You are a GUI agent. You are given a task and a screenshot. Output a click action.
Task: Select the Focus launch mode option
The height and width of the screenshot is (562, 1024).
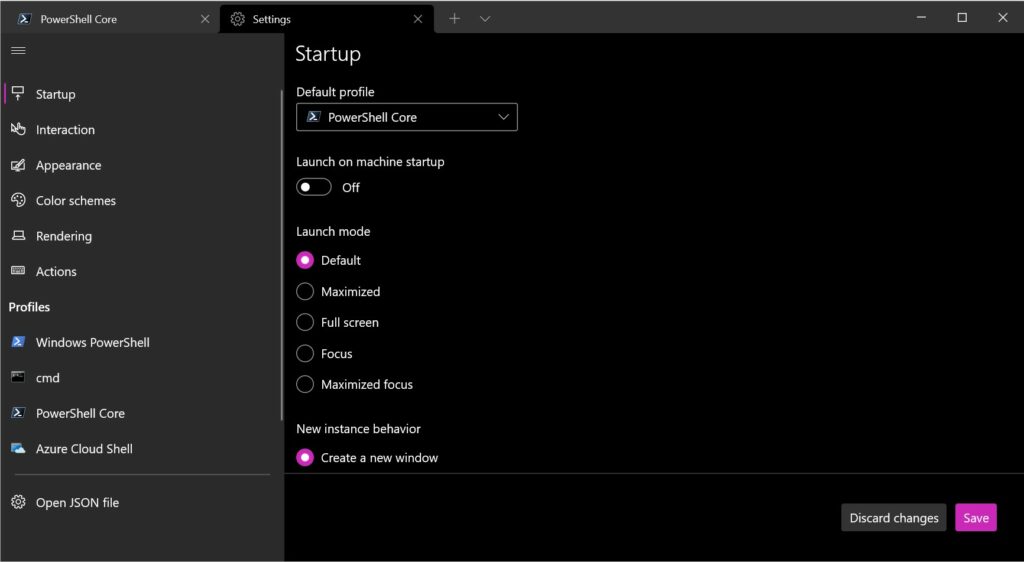305,354
